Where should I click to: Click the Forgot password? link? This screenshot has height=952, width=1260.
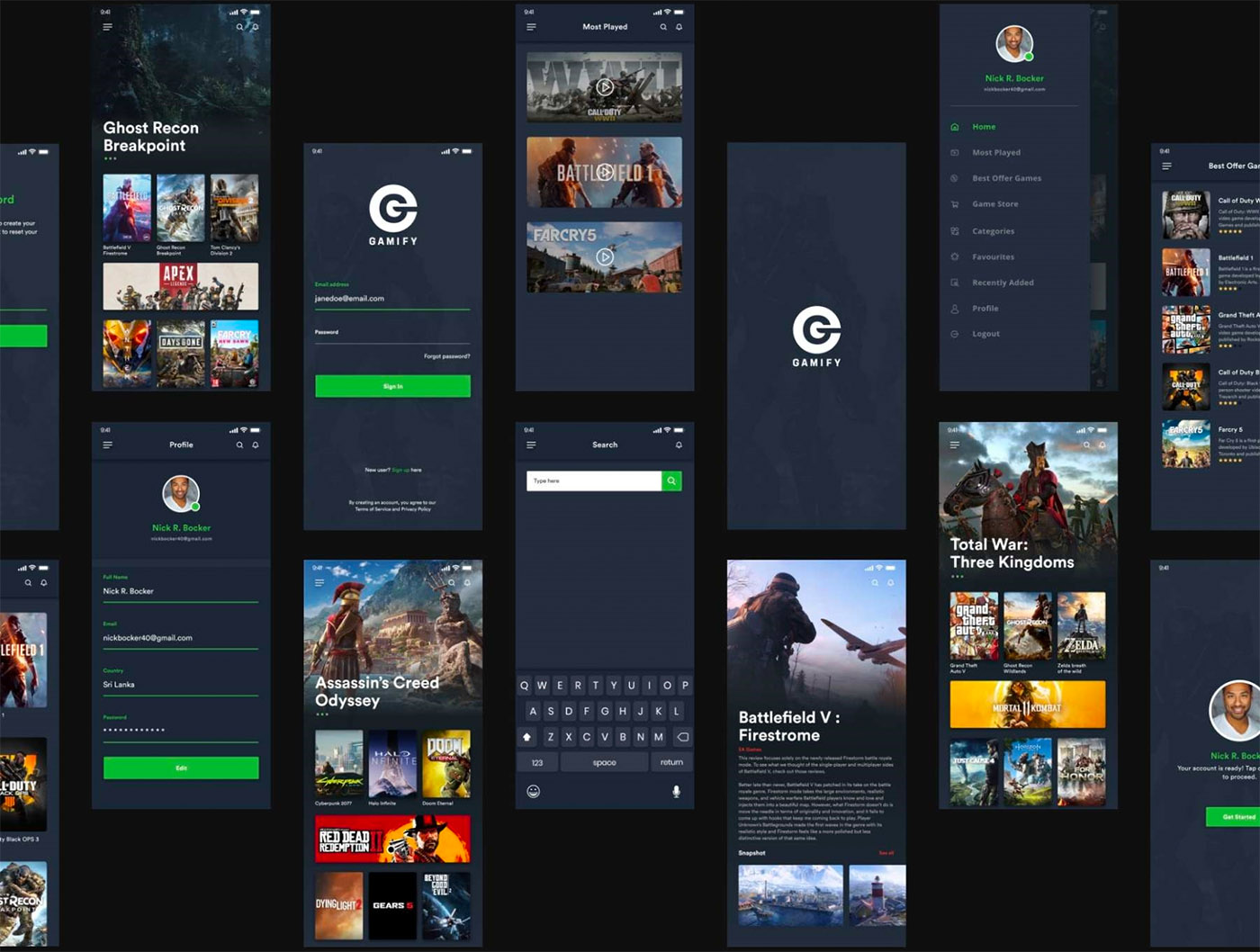[446, 356]
